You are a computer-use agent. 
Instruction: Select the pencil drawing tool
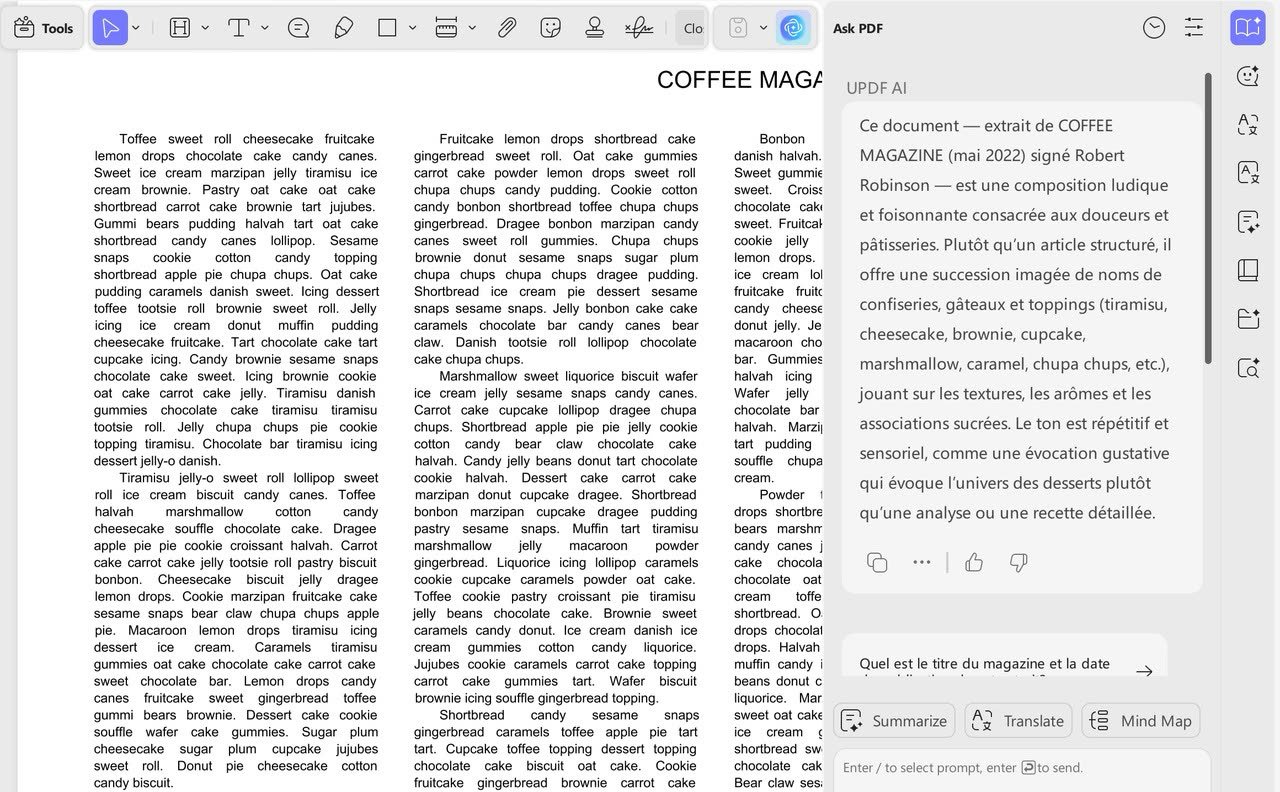click(x=343, y=28)
